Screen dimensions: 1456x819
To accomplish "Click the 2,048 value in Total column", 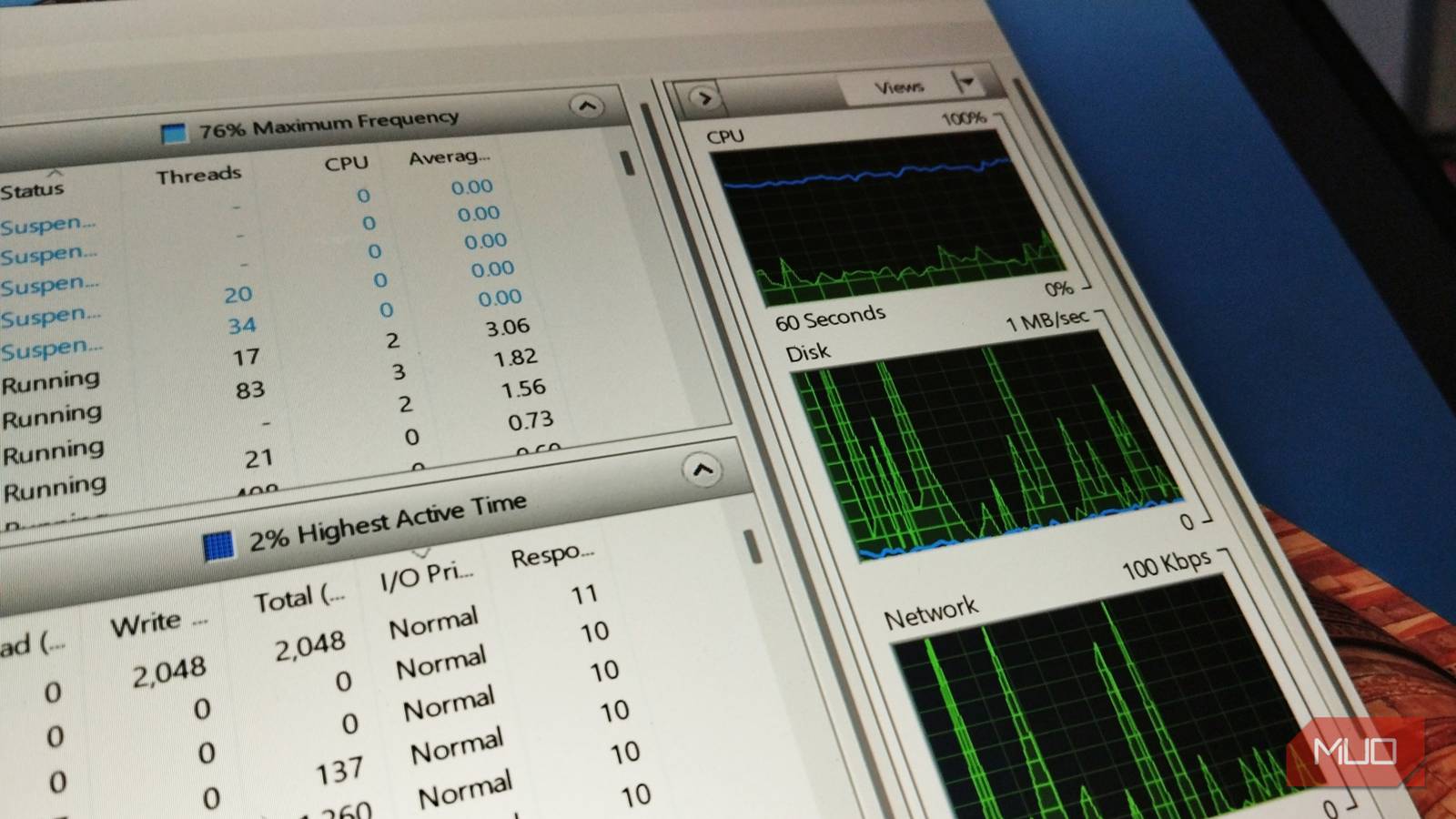I will click(310, 647).
